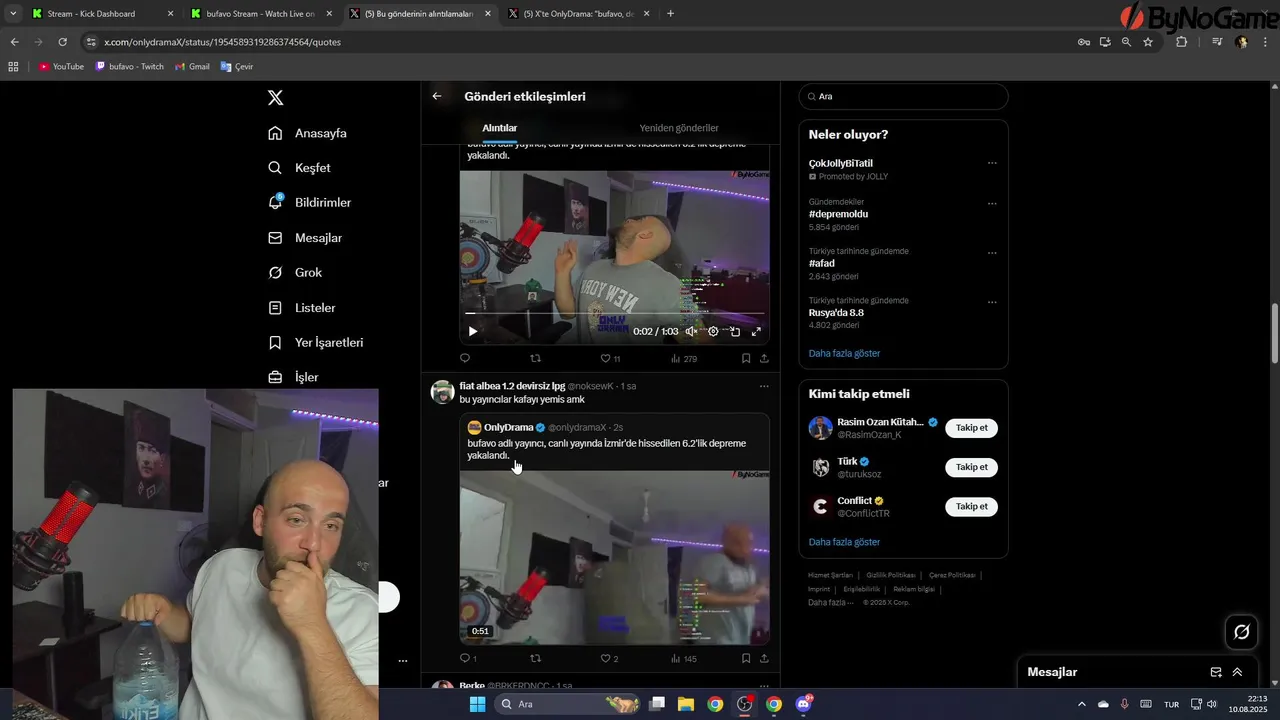1280x720 pixels.
Task: Open Windows Start menu
Action: point(478,704)
